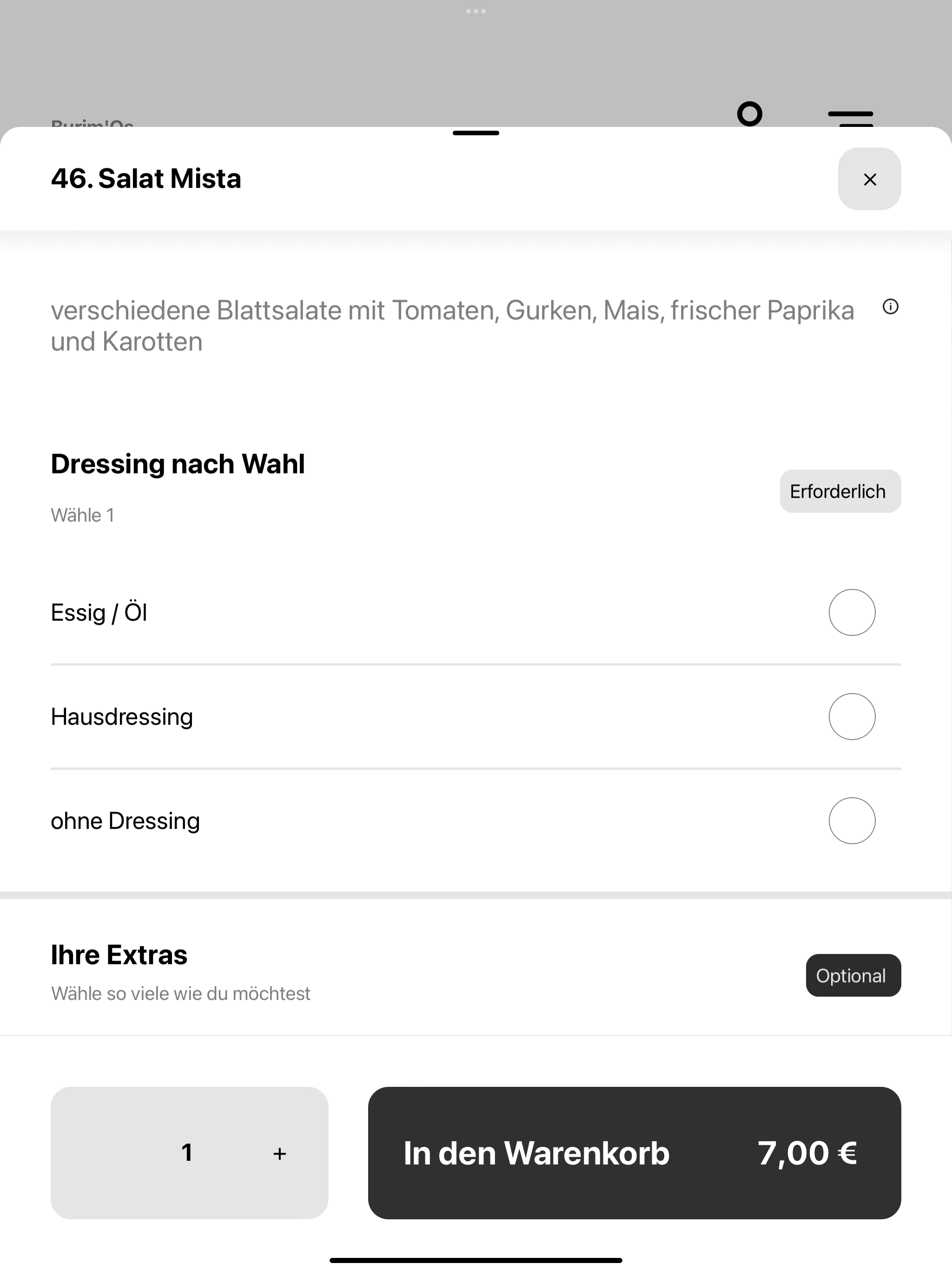This screenshot has height=1270, width=952.
Task: Tap the Dressing nach Wahl heading
Action: (x=178, y=464)
